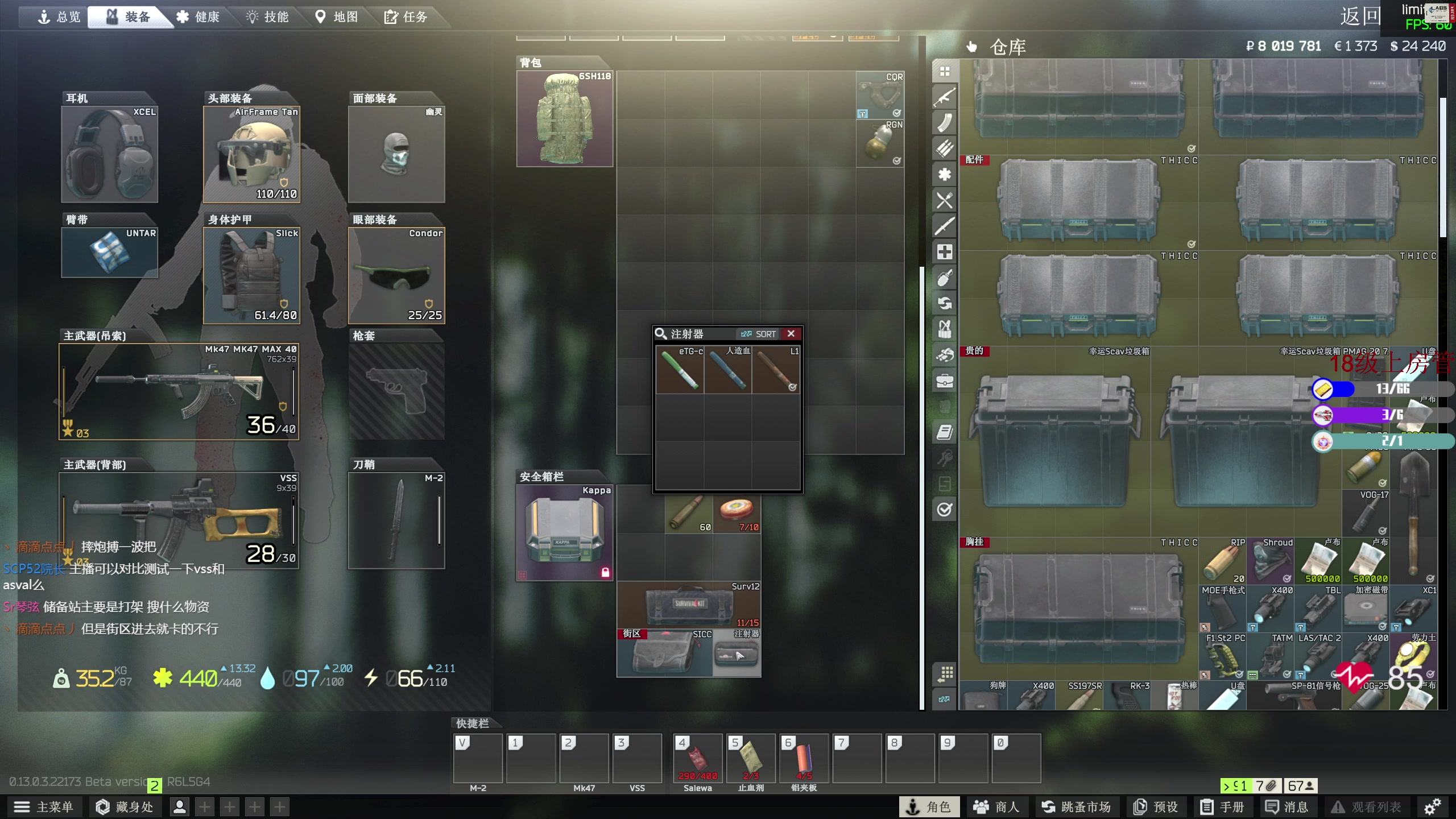Open the 消息 messages
1456x819 pixels.
click(x=1287, y=806)
